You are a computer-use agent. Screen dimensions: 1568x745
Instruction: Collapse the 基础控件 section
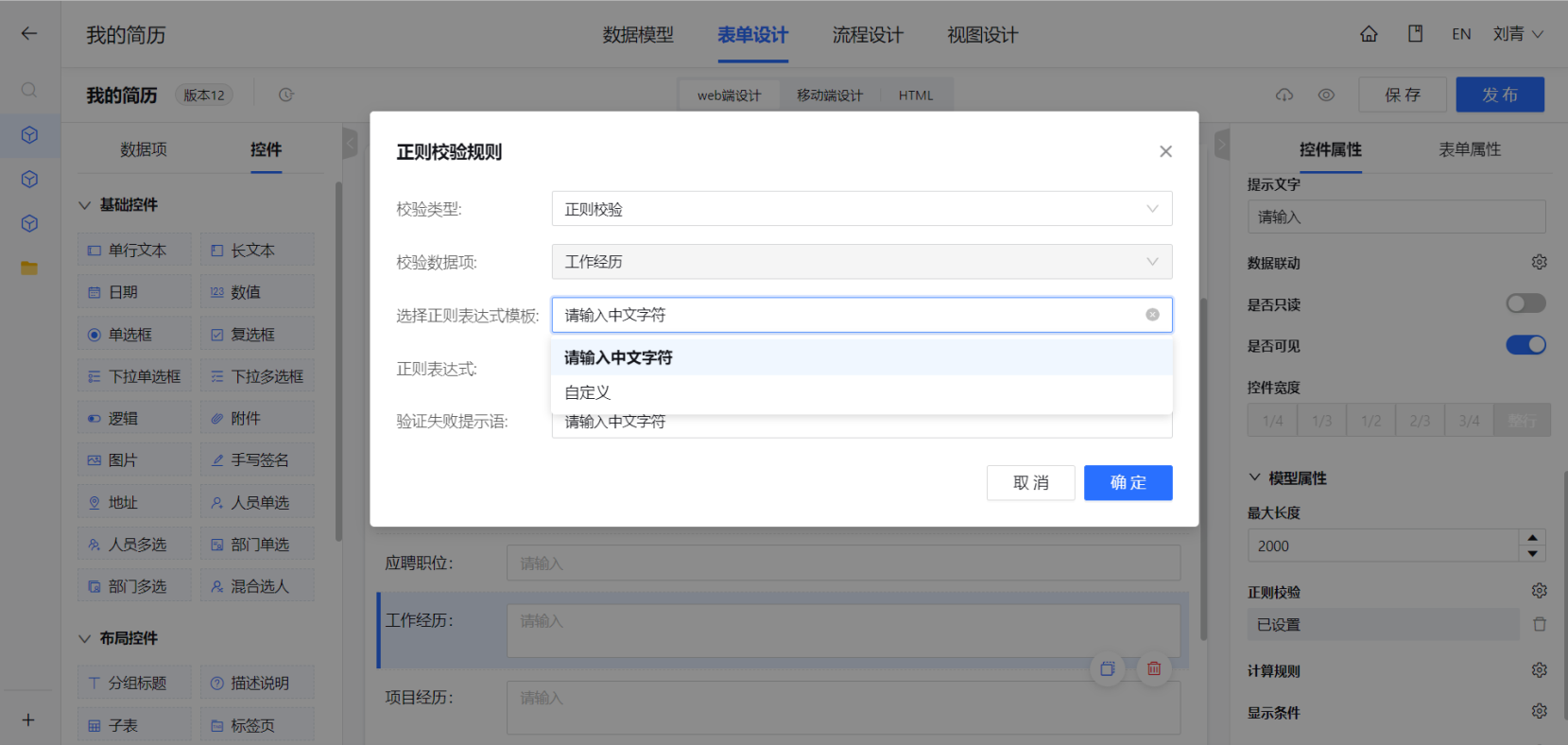click(84, 205)
